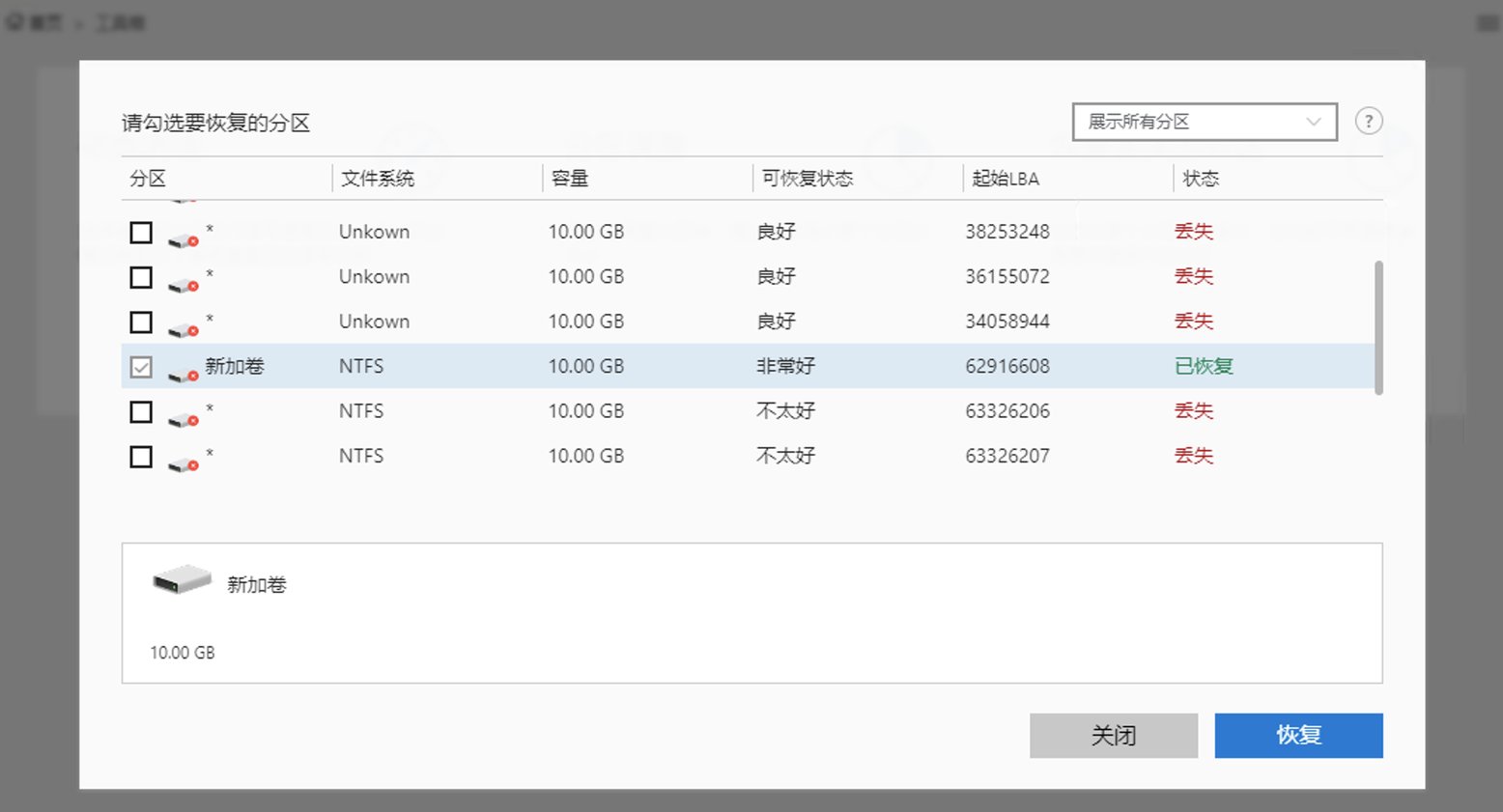1503x812 pixels.
Task: Click 10.00 GB size in preview panel
Action: tap(183, 653)
